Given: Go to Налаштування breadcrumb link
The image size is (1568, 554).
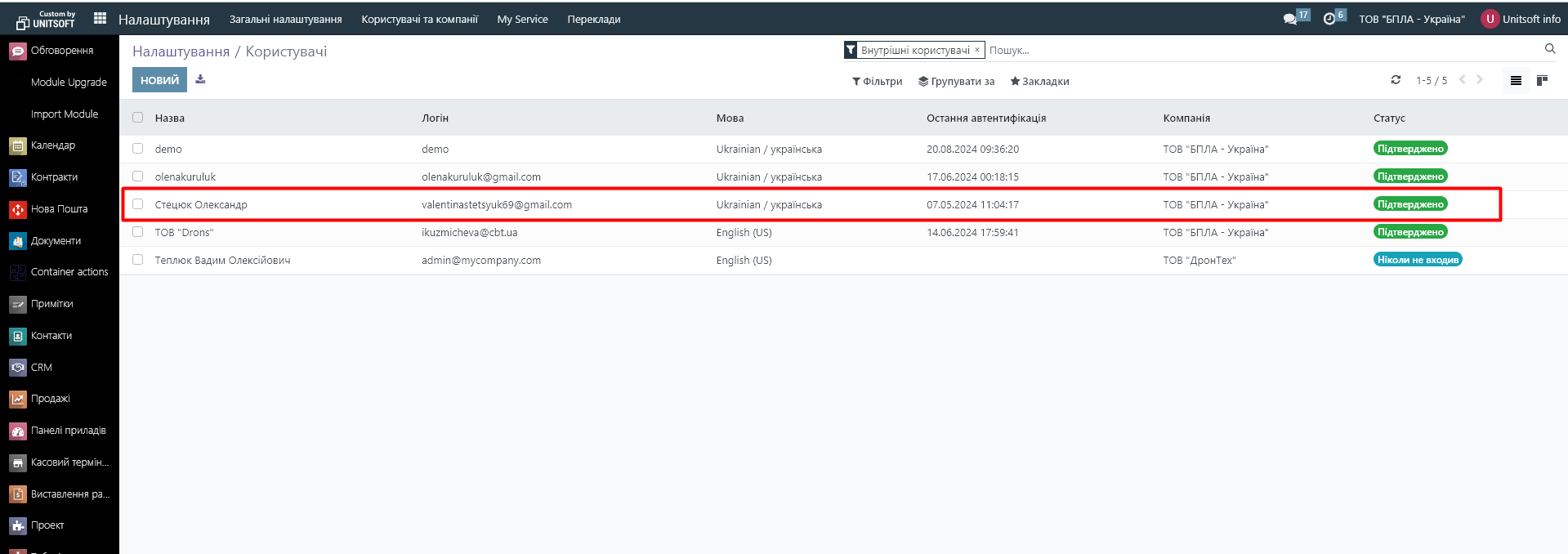Looking at the screenshot, I should (x=181, y=51).
